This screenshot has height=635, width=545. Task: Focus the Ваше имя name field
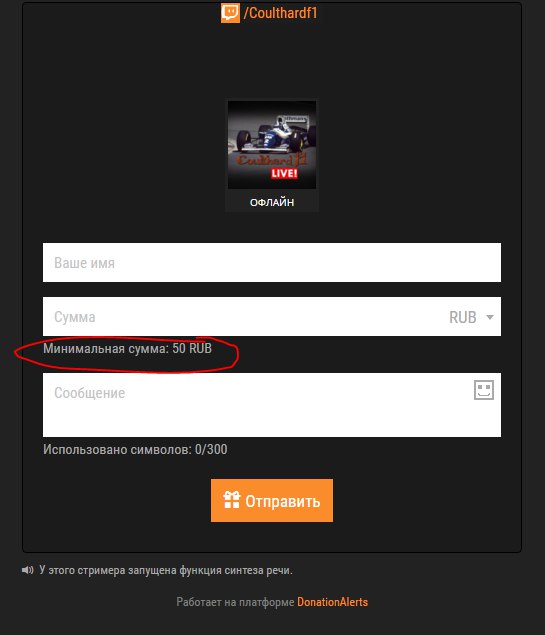(x=272, y=262)
